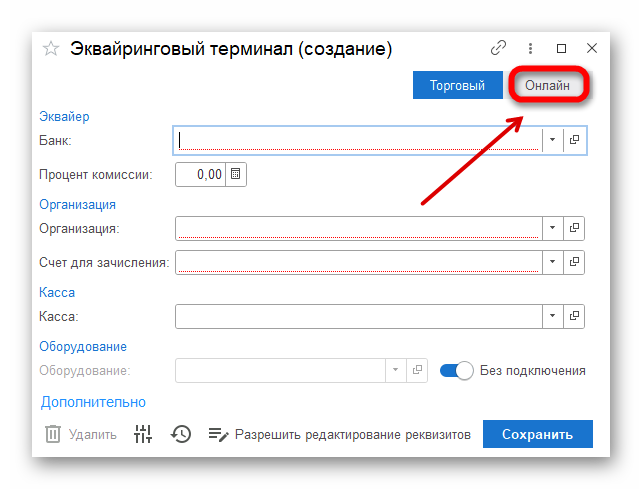Expand the Касса dropdown list
The height and width of the screenshot is (489, 642).
click(x=553, y=316)
